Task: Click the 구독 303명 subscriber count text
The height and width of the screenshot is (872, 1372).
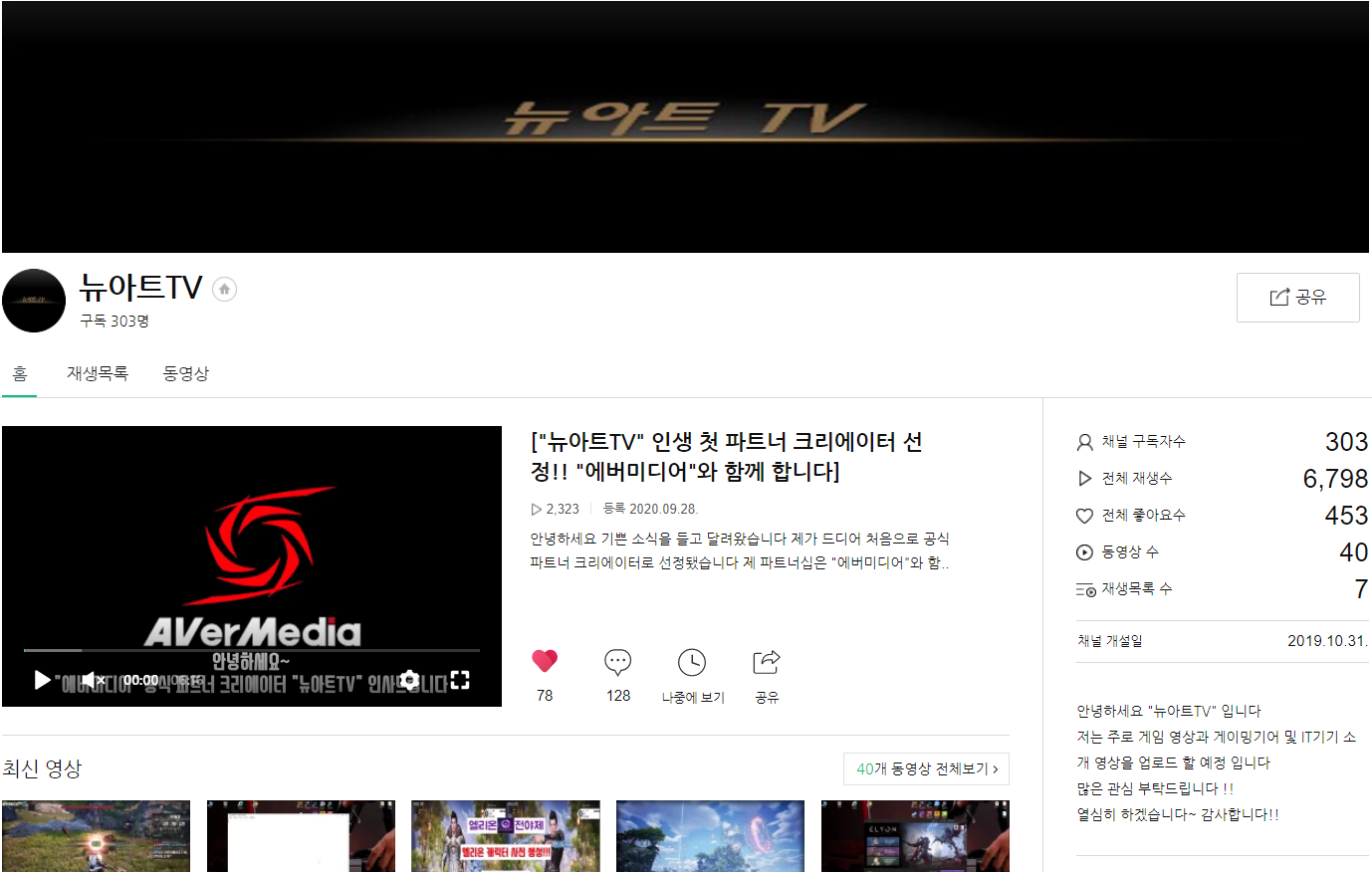Action: [x=114, y=321]
